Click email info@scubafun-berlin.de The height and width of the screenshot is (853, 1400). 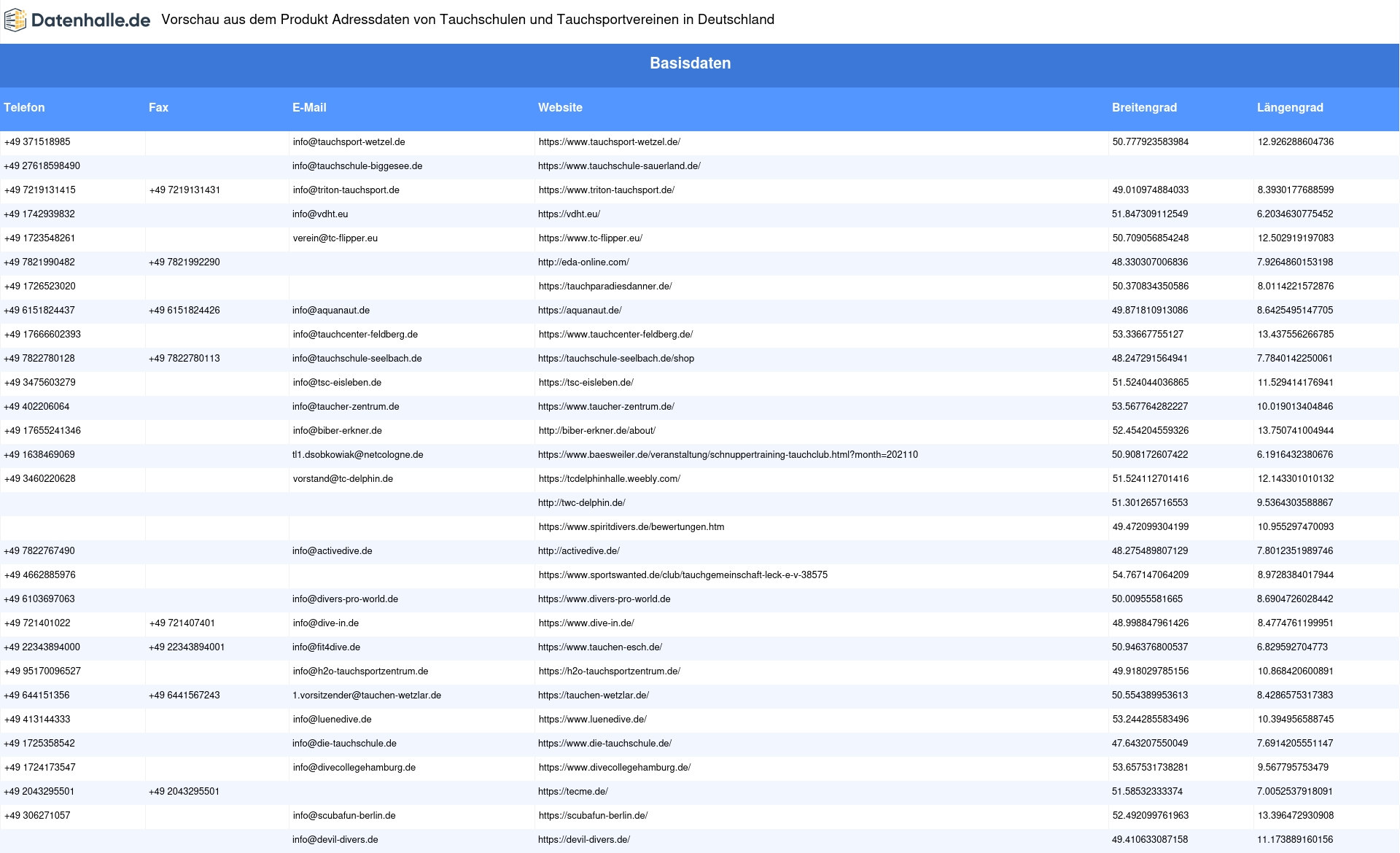coord(344,816)
